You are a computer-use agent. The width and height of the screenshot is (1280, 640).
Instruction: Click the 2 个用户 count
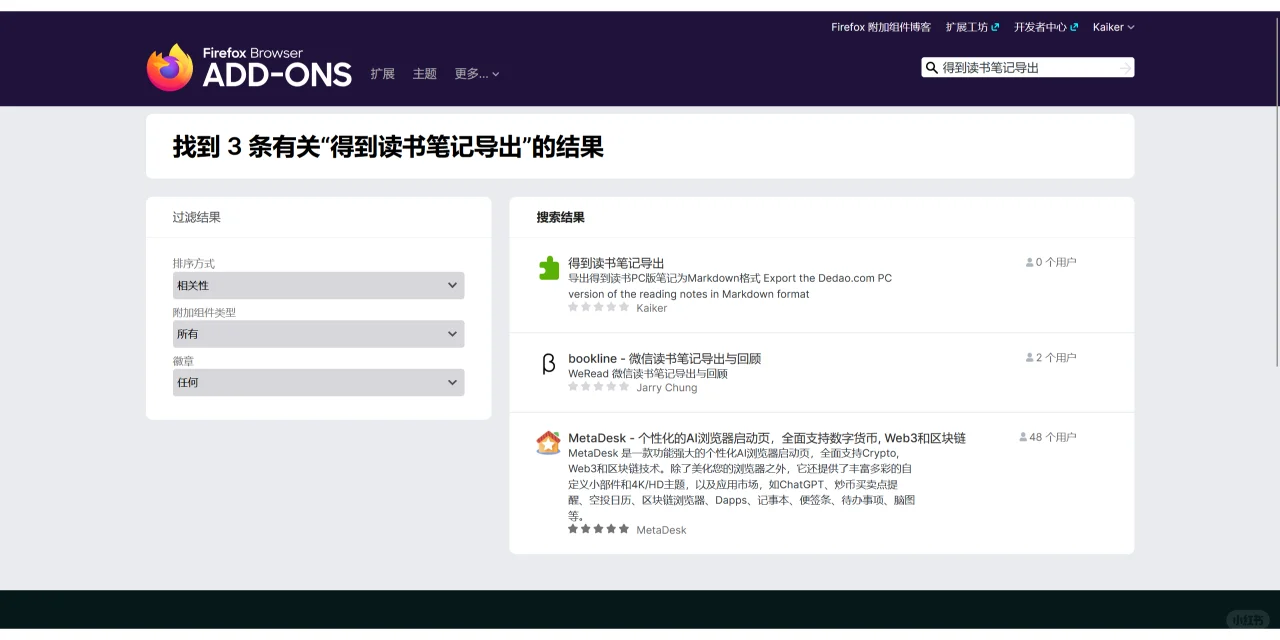point(1056,357)
